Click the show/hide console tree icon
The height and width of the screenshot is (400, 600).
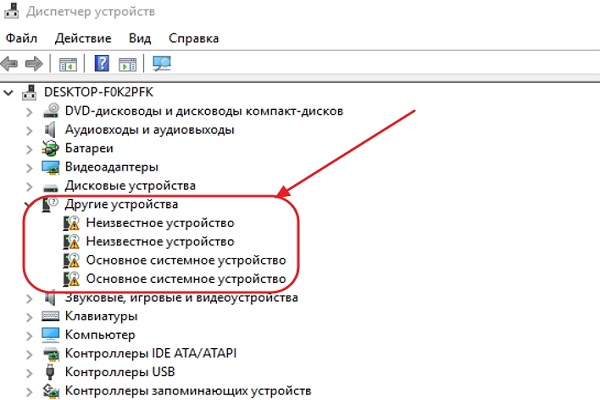(x=68, y=64)
